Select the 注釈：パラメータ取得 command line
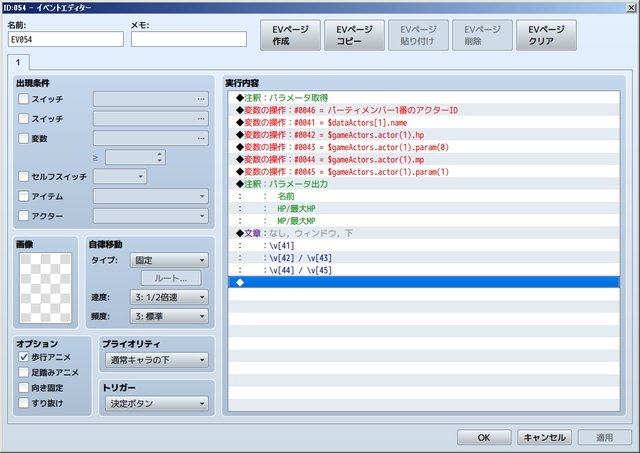 tap(424, 98)
